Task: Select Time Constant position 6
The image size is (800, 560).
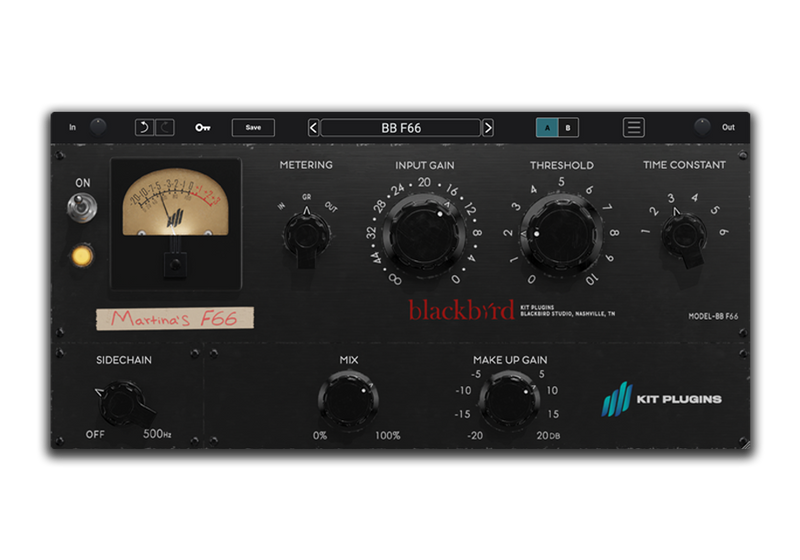Action: click(723, 232)
